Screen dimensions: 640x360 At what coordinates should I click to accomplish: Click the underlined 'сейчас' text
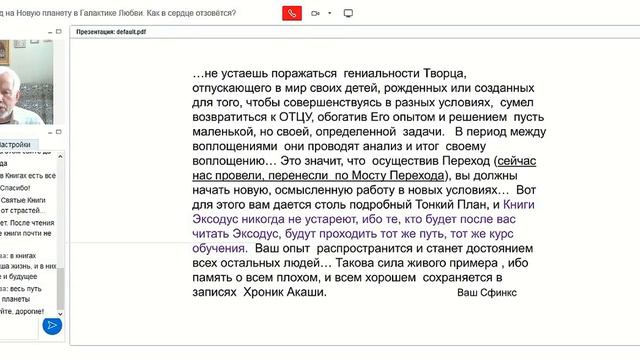pyautogui.click(x=516, y=161)
